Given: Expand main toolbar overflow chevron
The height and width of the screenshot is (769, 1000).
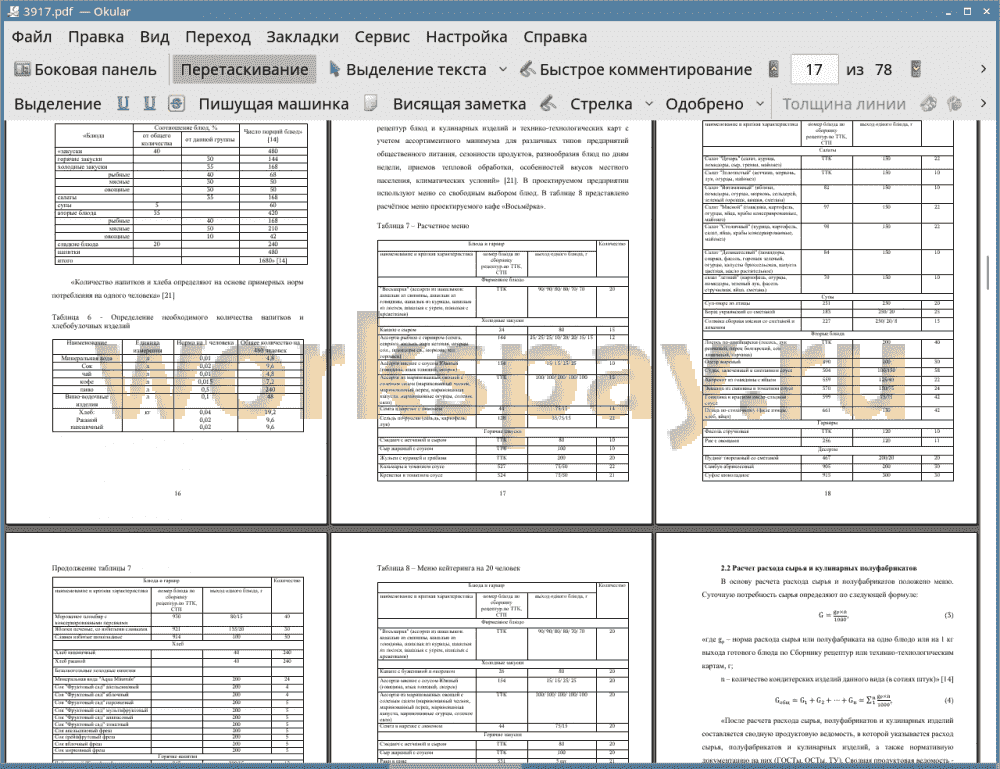Looking at the screenshot, I should (983, 69).
